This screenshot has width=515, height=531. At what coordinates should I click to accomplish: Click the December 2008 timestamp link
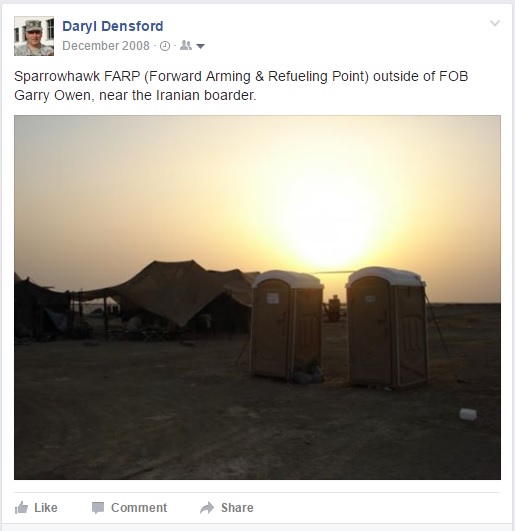[x=106, y=46]
